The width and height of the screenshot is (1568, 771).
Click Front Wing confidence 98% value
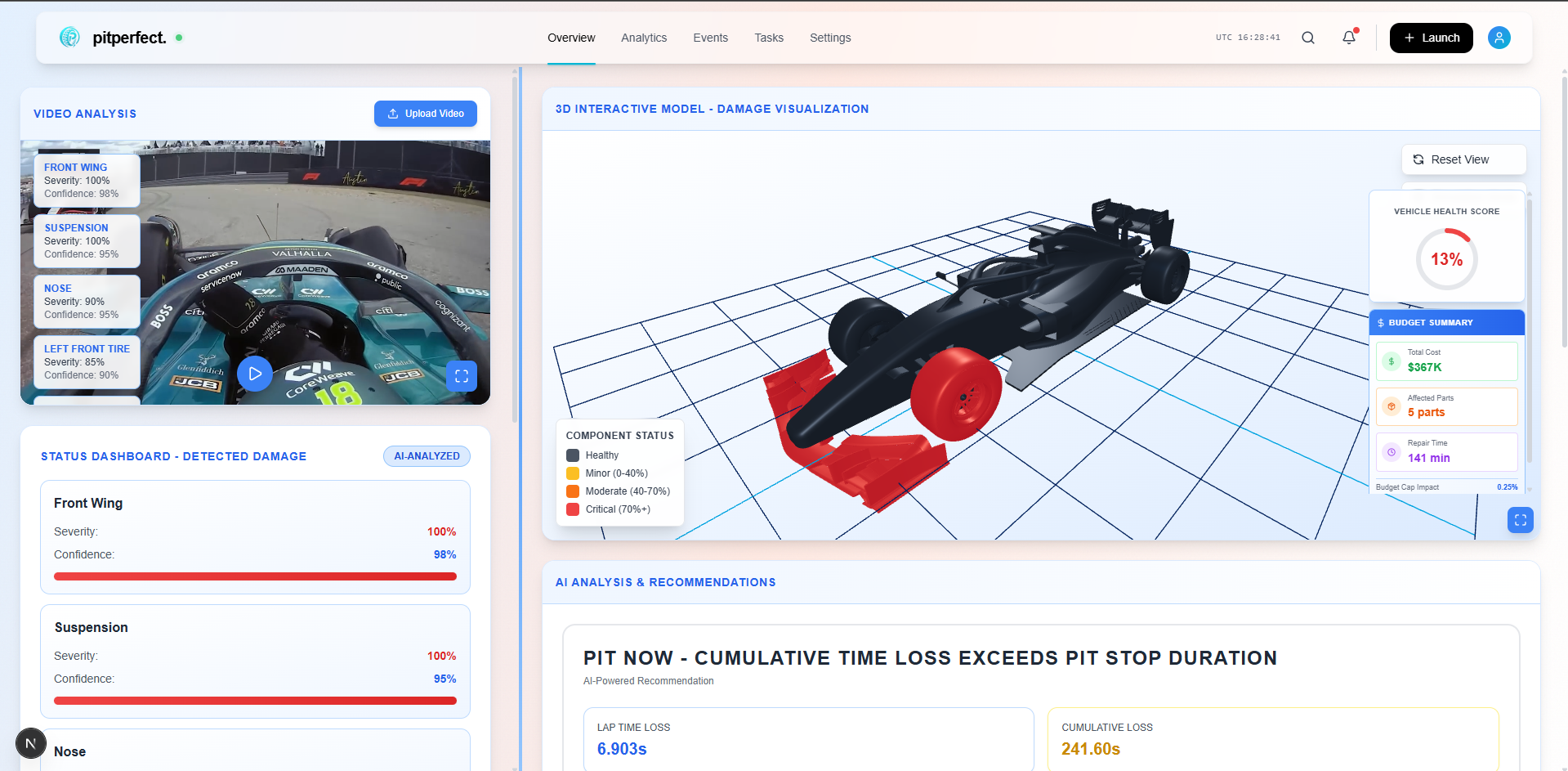pos(444,554)
